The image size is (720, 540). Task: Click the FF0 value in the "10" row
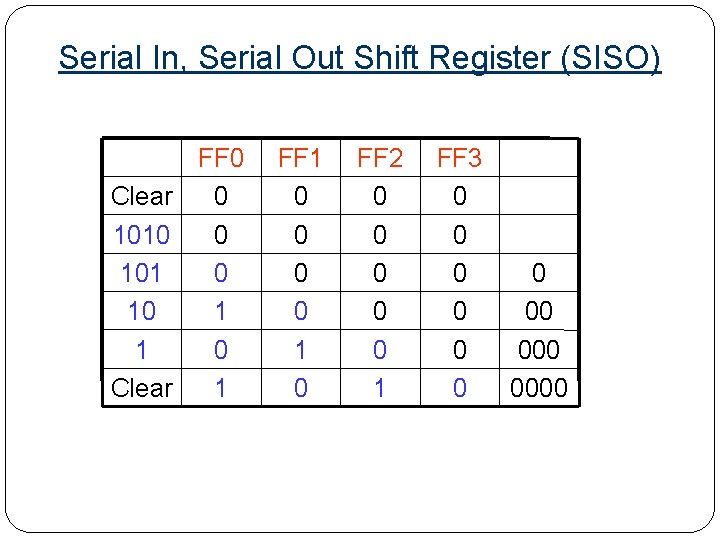(221, 311)
